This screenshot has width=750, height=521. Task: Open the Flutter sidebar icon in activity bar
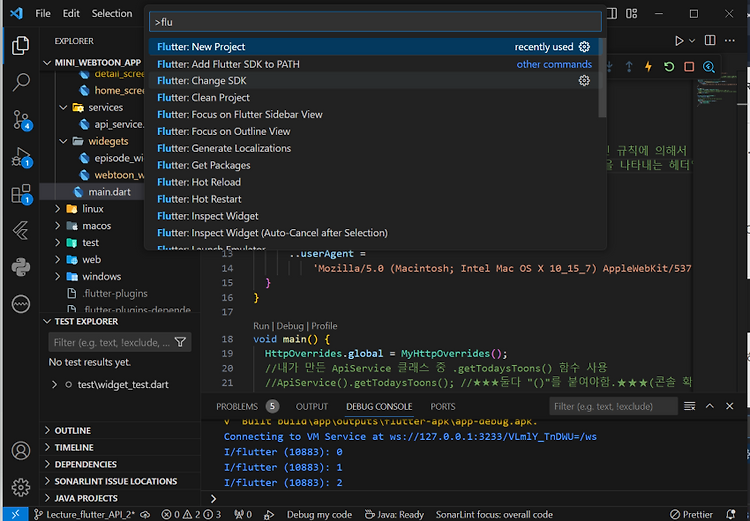tap(21, 231)
